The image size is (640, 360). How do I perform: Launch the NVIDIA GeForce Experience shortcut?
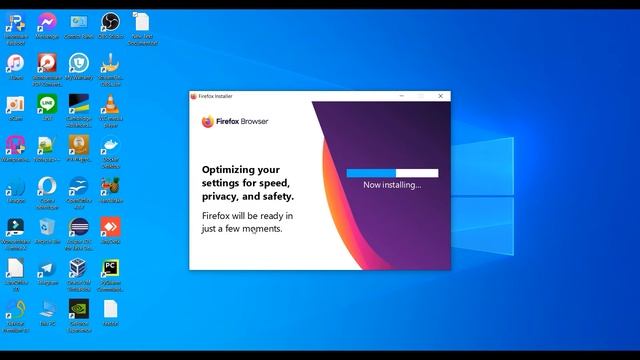click(x=79, y=316)
